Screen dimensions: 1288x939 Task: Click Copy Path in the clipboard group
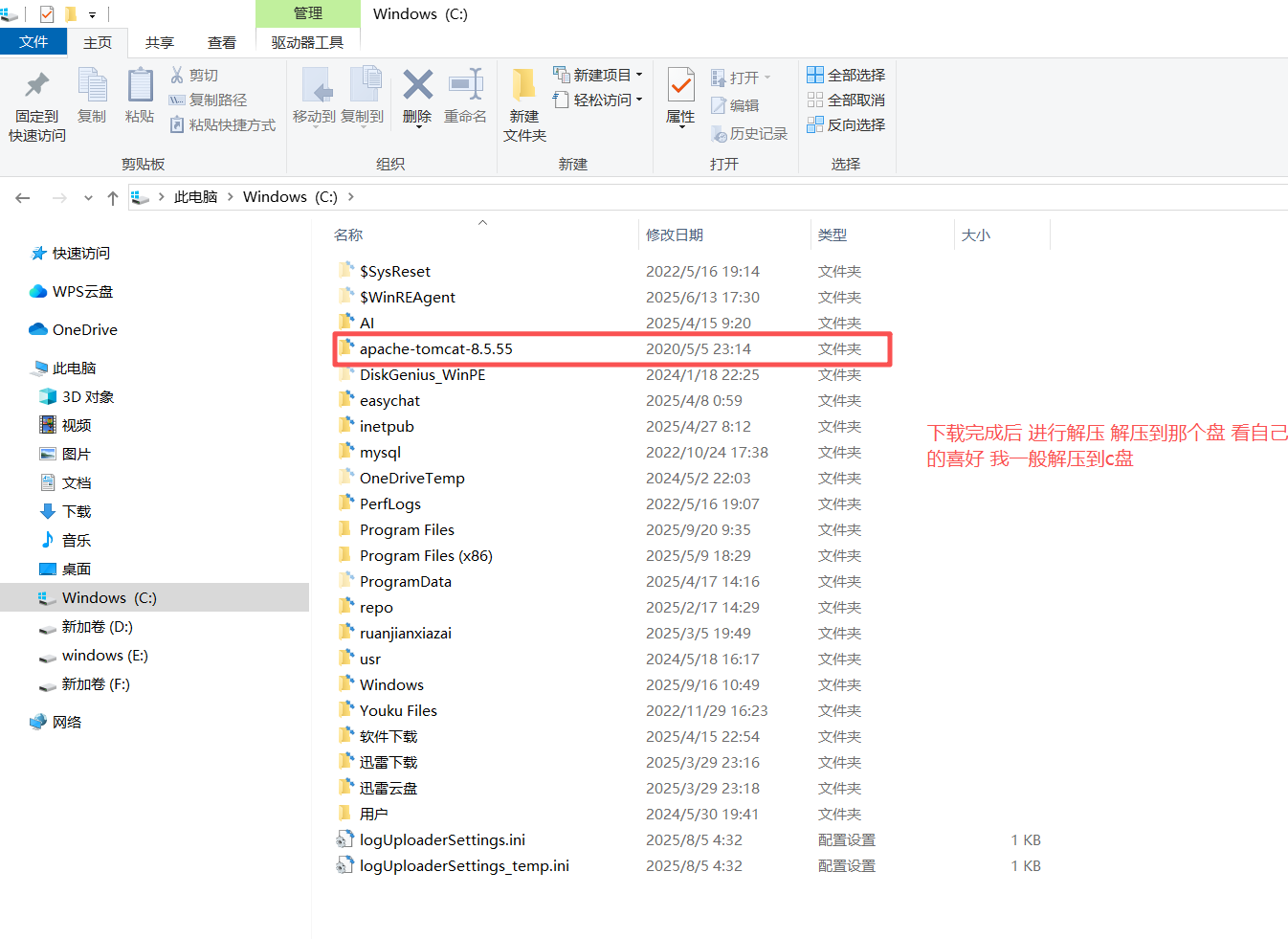pyautogui.click(x=208, y=100)
